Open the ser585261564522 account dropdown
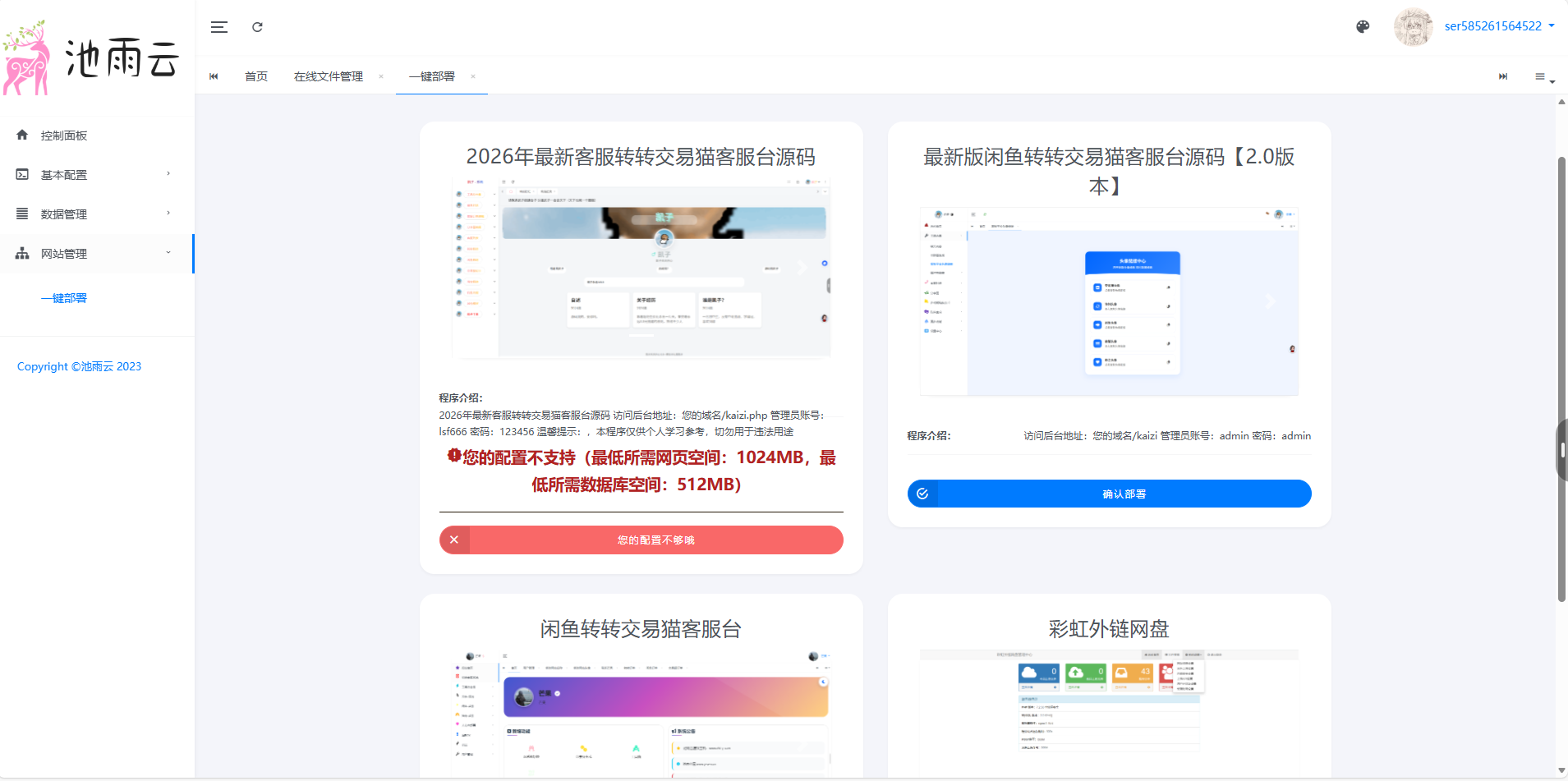 pyautogui.click(x=1499, y=26)
